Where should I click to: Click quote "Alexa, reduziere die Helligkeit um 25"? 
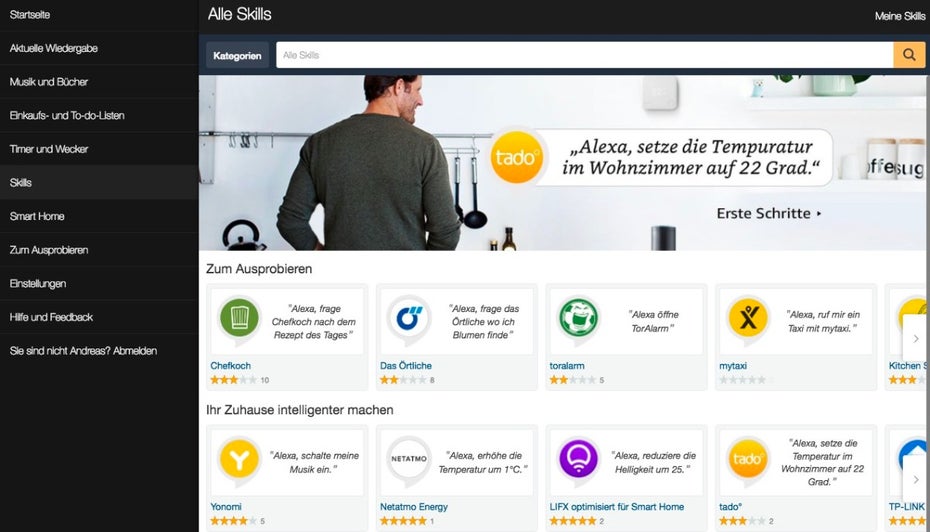(653, 463)
